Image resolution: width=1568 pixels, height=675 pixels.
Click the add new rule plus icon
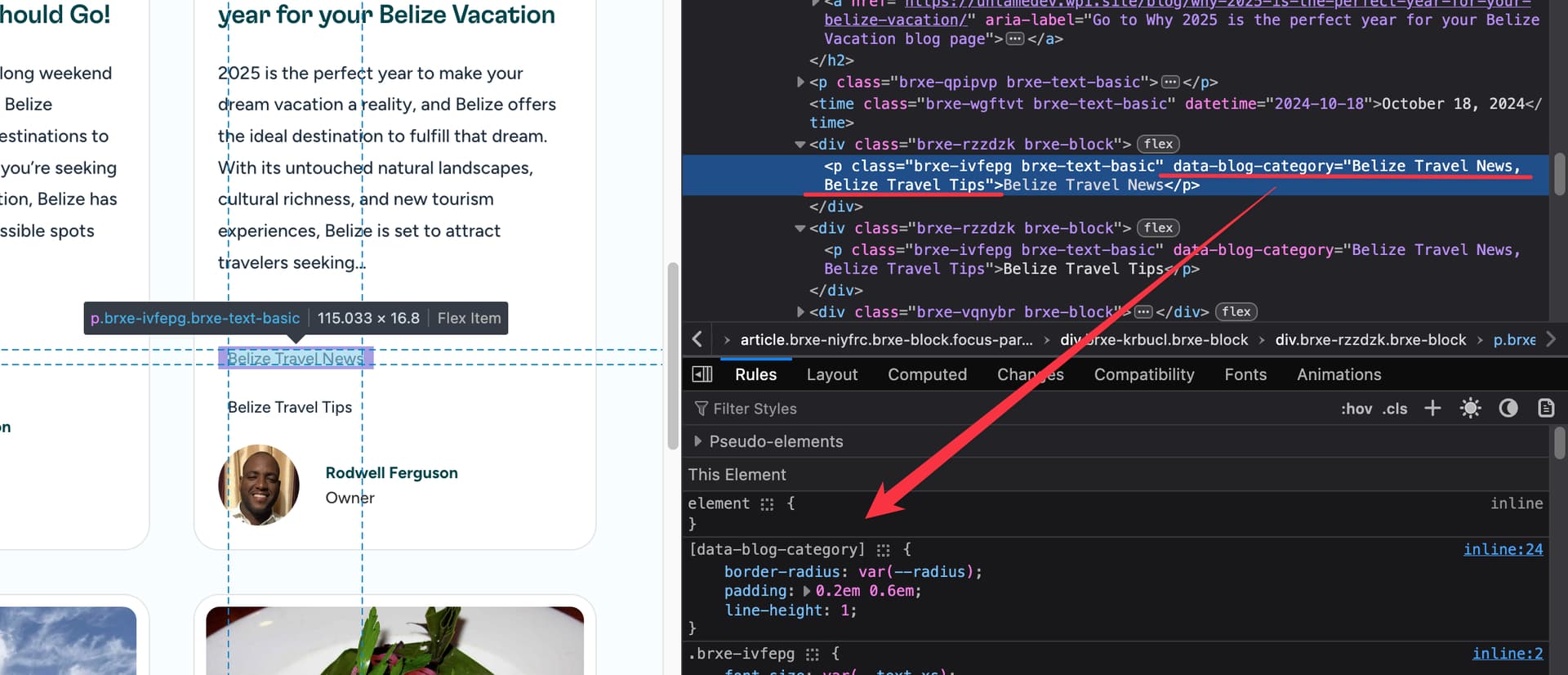[x=1432, y=408]
